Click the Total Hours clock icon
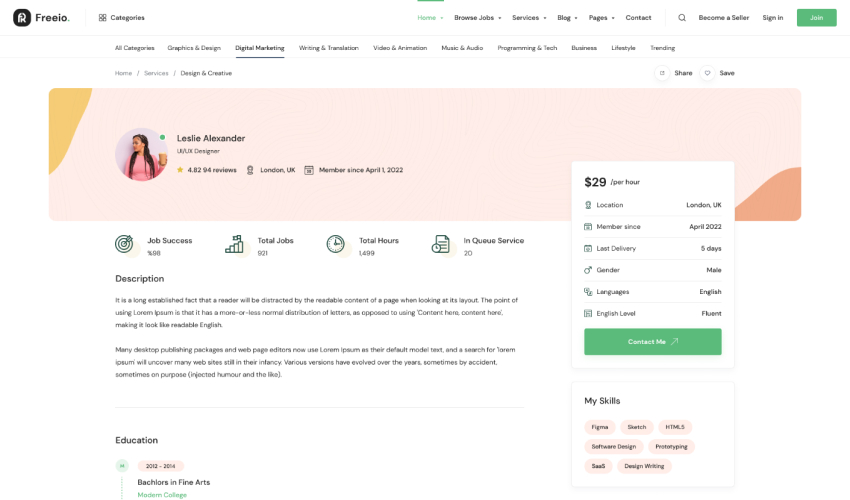The height and width of the screenshot is (500, 850). (x=336, y=244)
